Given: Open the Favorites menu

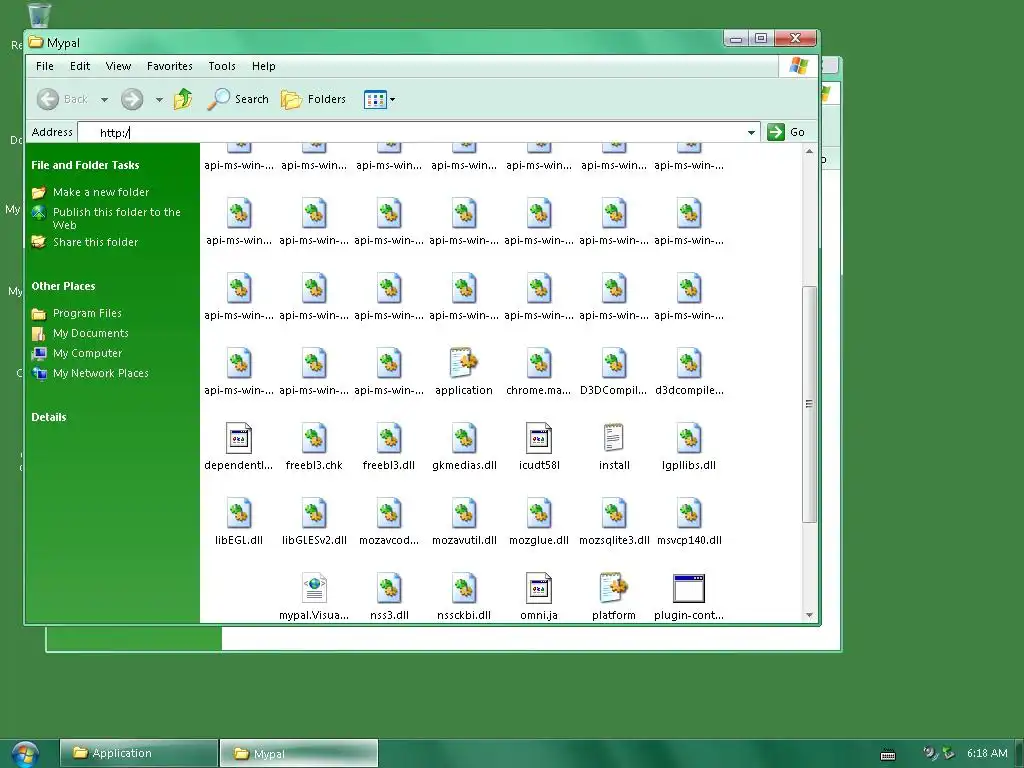Looking at the screenshot, I should [x=170, y=66].
